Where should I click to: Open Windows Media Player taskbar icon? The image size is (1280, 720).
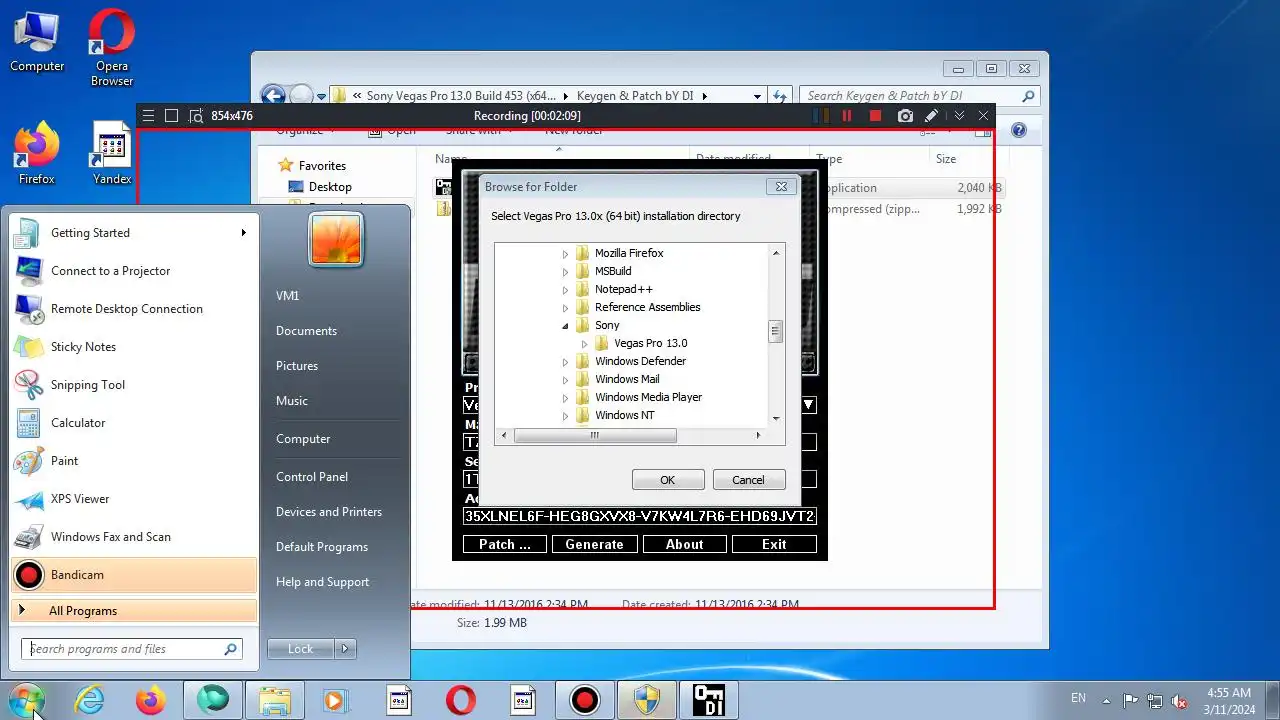tap(334, 700)
